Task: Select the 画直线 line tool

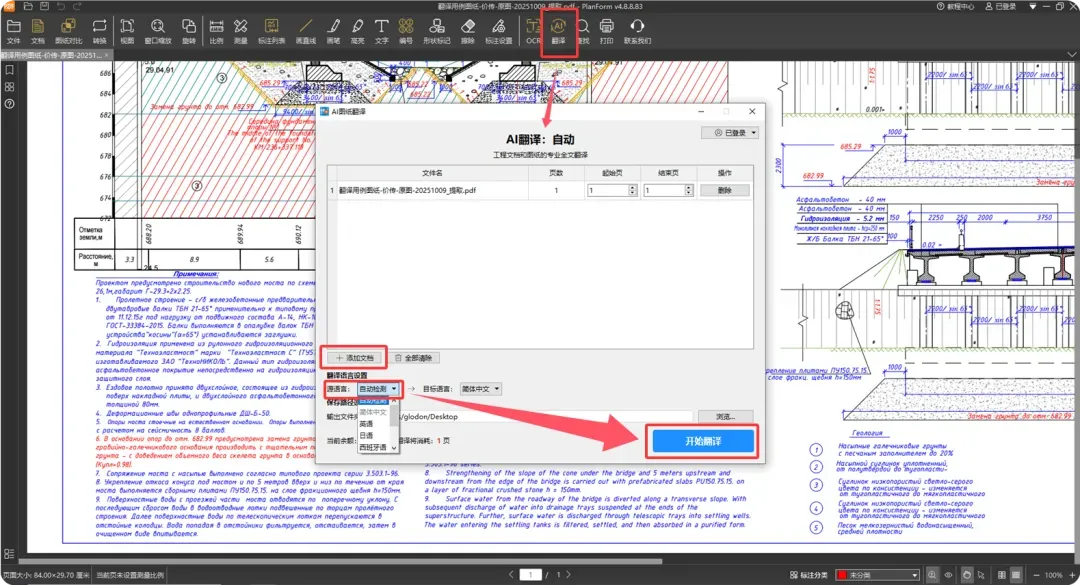Action: coord(306,31)
